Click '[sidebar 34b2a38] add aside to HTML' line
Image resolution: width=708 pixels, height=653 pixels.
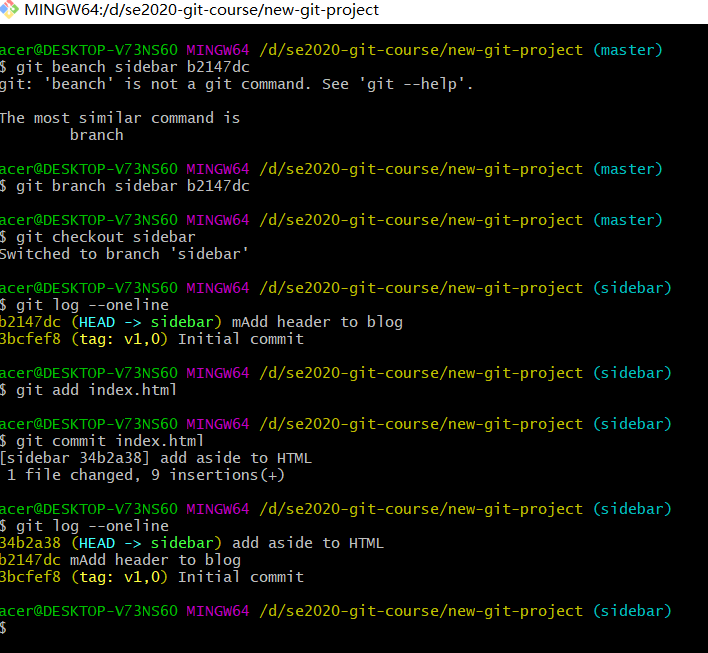tap(156, 458)
